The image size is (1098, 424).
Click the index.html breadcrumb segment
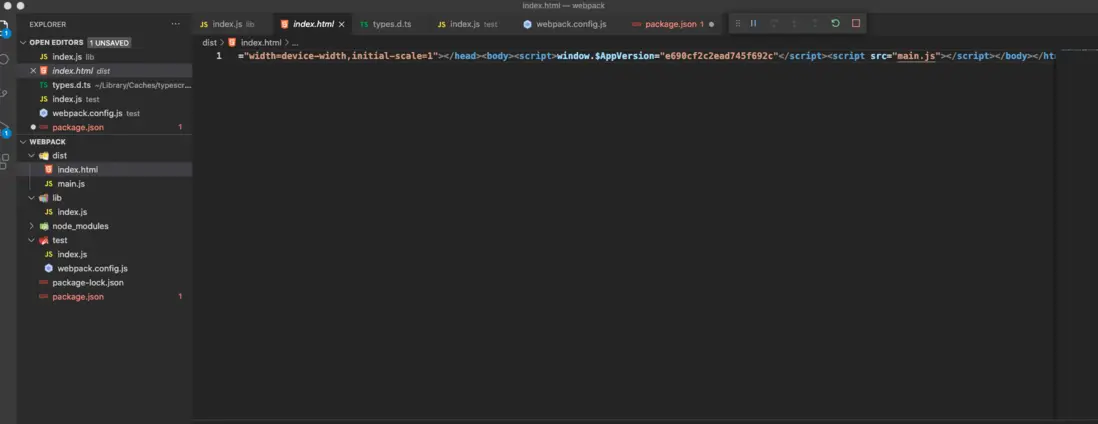coord(261,42)
